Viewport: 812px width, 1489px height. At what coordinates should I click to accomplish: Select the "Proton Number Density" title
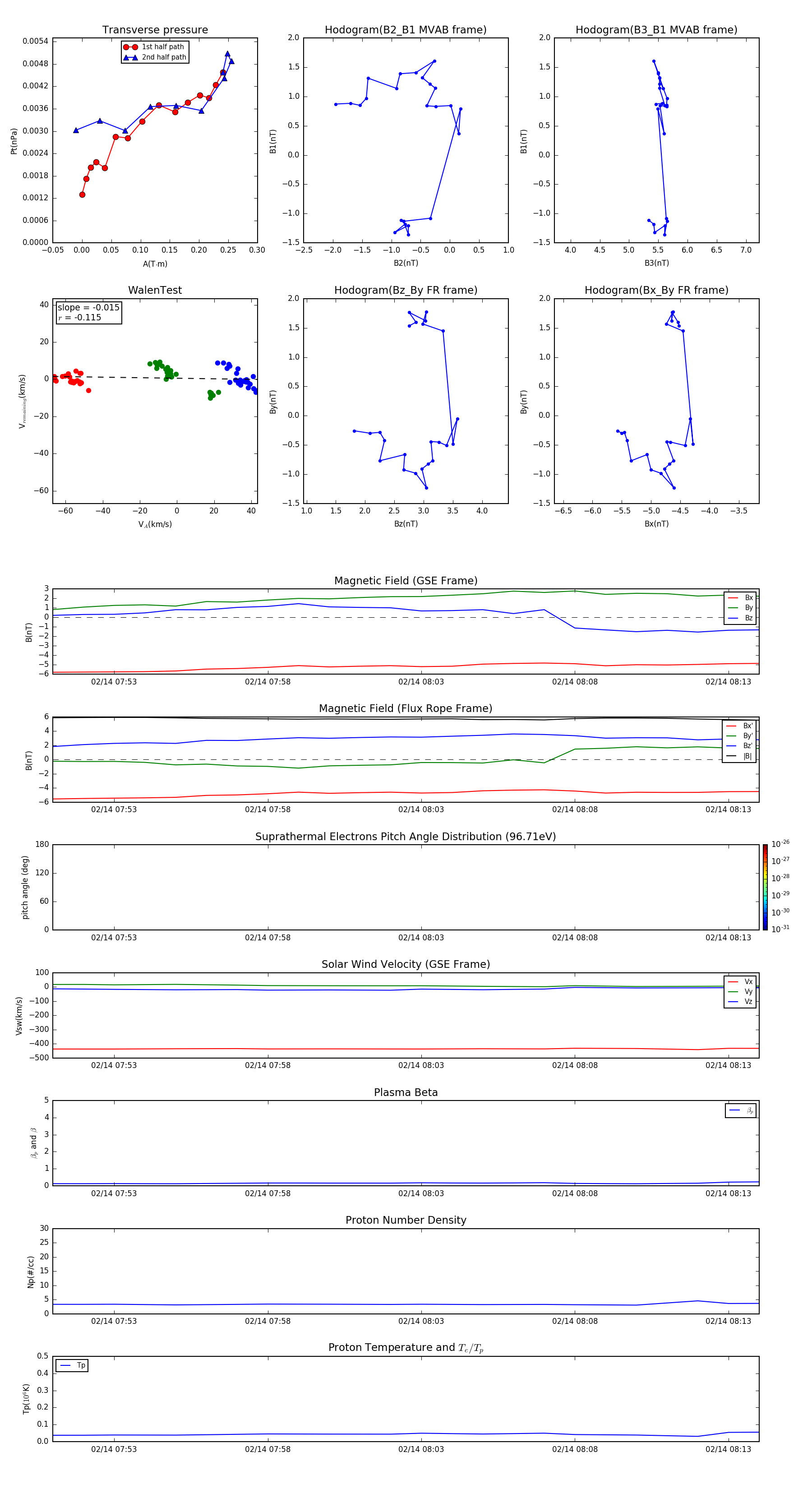(406, 1220)
